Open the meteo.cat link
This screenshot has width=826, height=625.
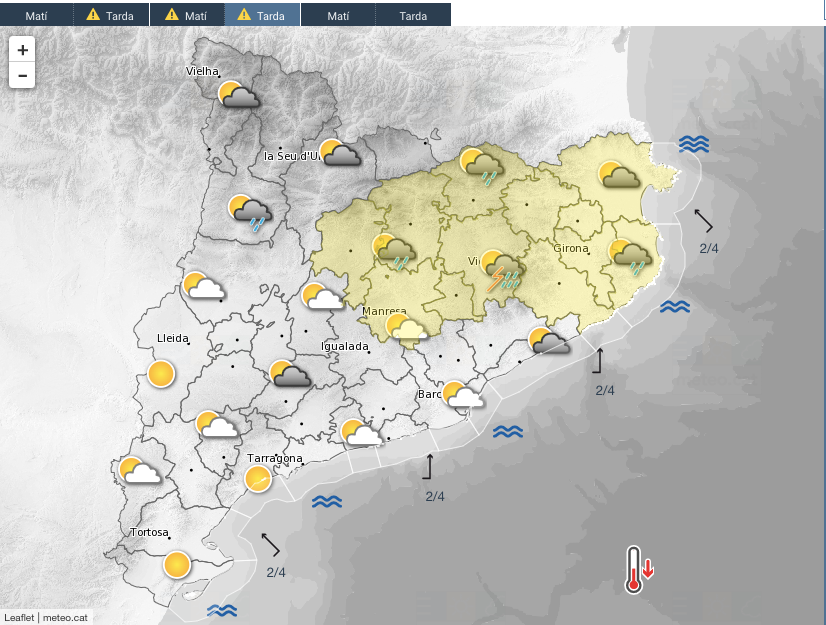67,617
